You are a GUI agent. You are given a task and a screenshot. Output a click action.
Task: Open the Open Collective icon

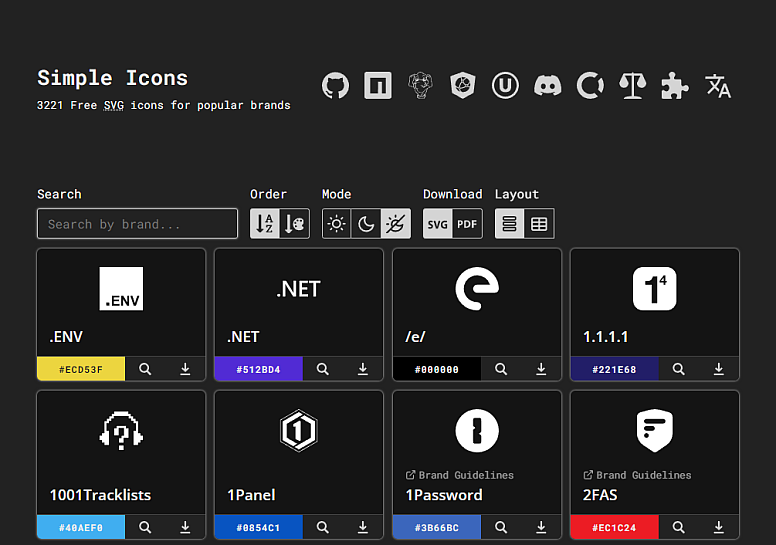click(590, 86)
